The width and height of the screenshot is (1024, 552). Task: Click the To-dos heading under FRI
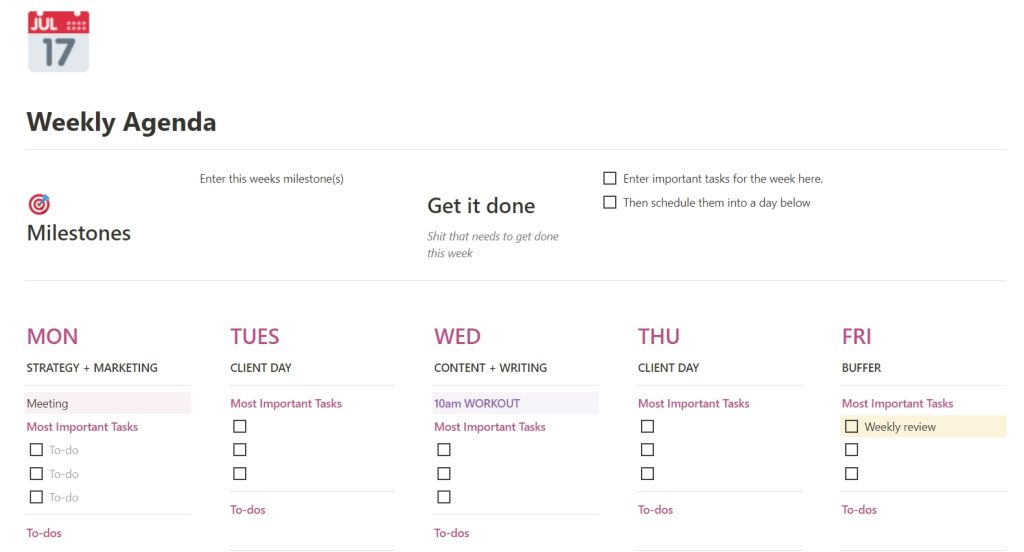pyautogui.click(x=859, y=510)
